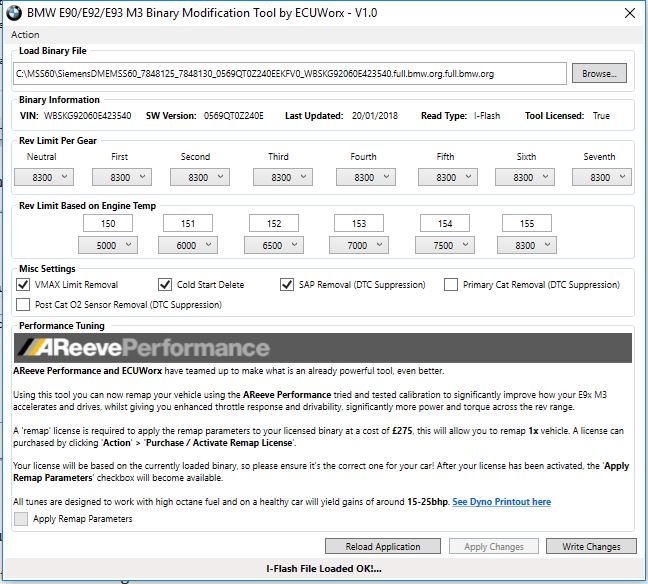Image resolution: width=648 pixels, height=584 pixels.
Task: Click the BMW logo title bar icon
Action: [x=14, y=13]
